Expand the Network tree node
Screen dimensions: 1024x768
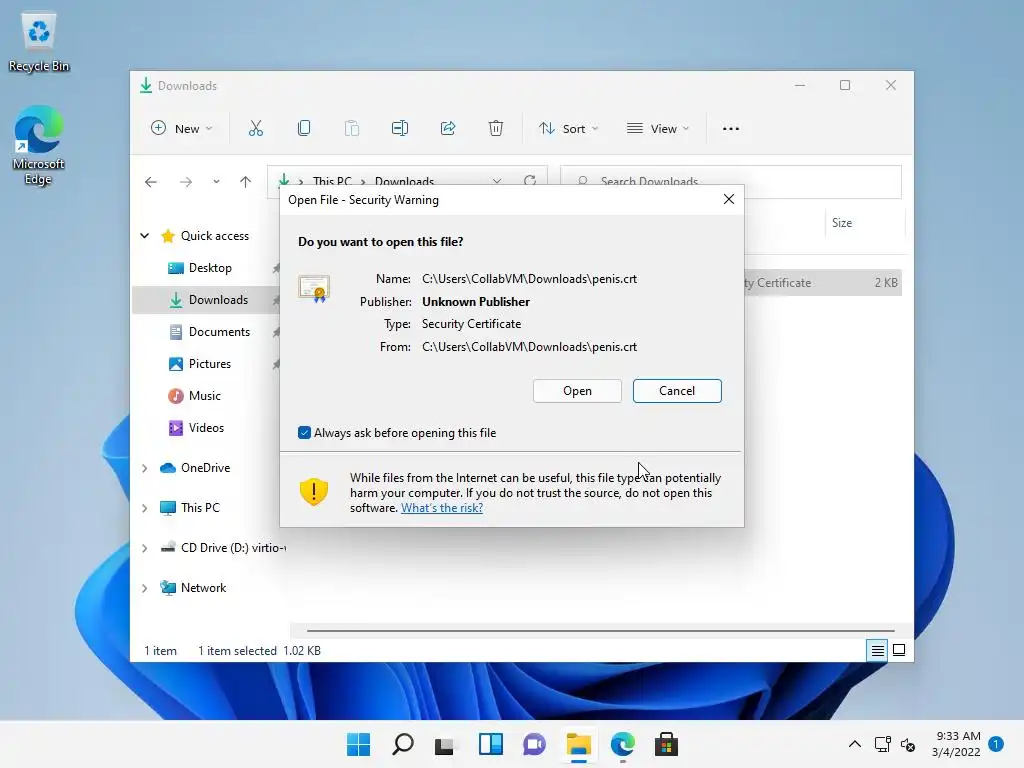pyautogui.click(x=145, y=588)
